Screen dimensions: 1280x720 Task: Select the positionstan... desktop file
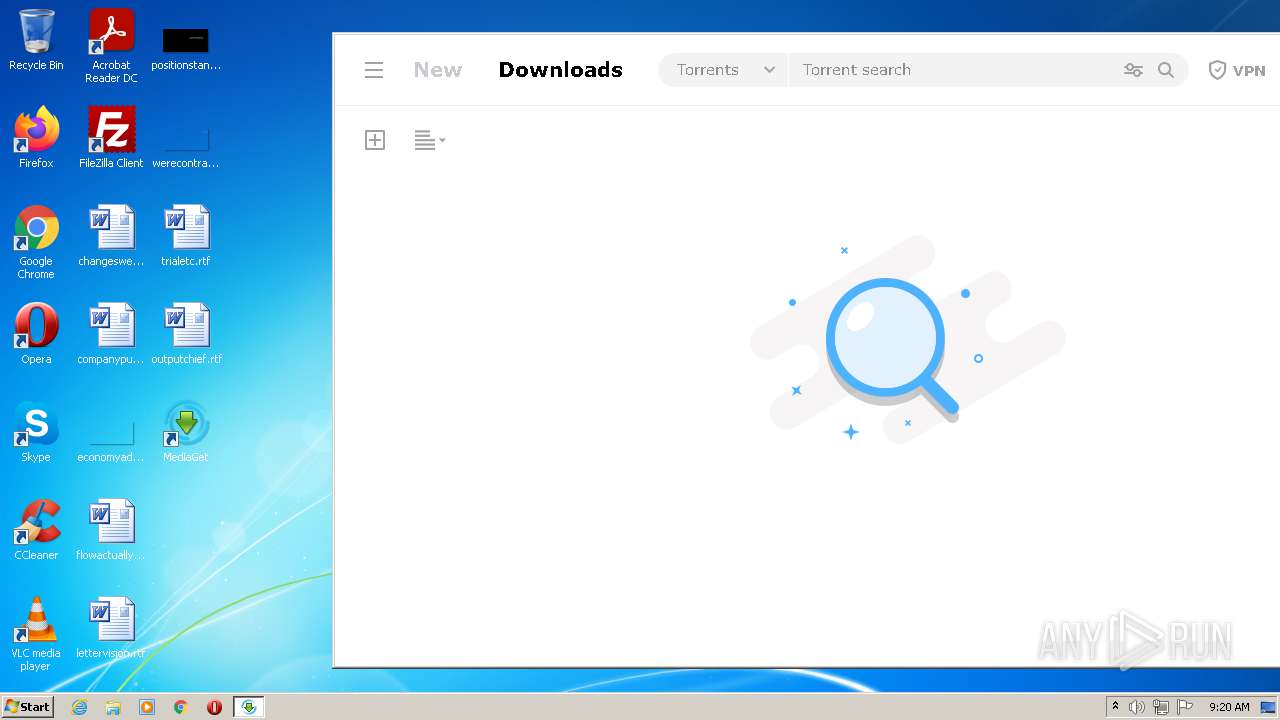[186, 48]
